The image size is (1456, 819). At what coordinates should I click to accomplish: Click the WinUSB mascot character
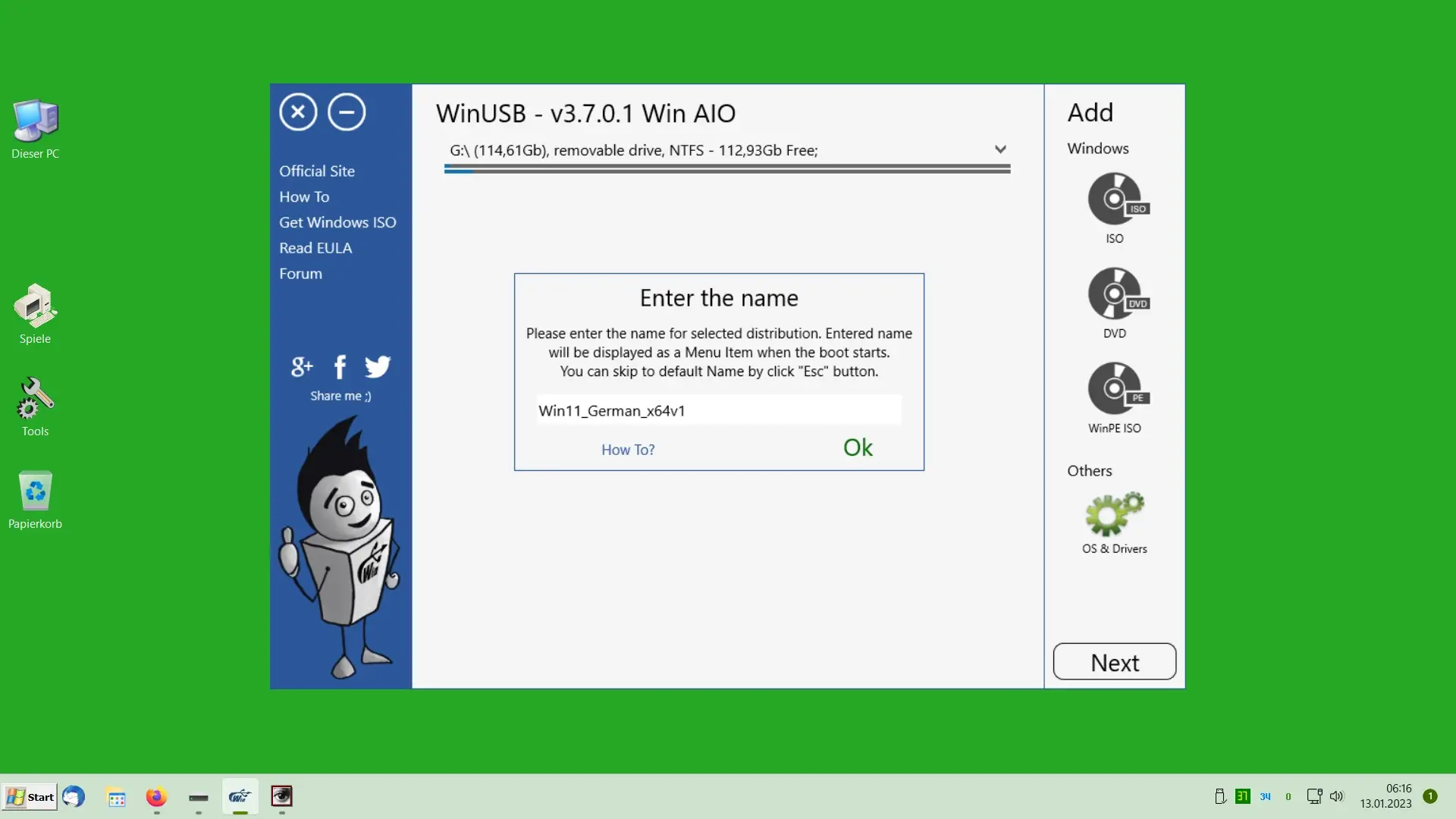pyautogui.click(x=340, y=548)
